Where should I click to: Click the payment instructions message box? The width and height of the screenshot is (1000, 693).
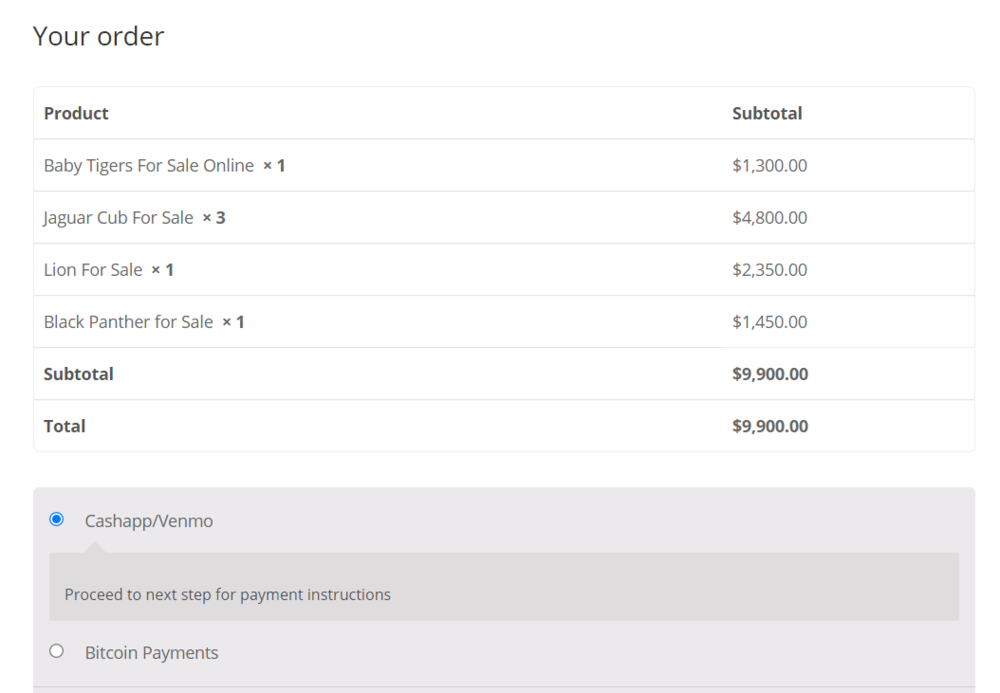(504, 594)
